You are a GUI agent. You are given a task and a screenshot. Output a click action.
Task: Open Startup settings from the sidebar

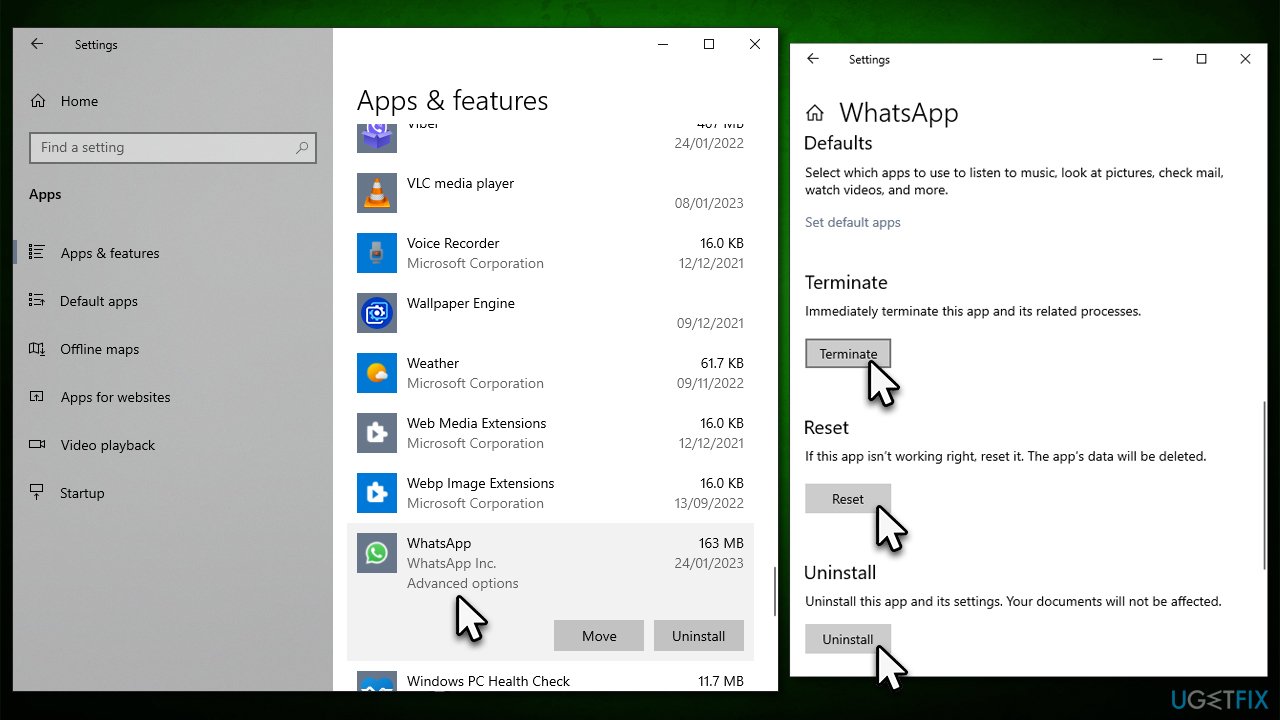click(x=82, y=493)
